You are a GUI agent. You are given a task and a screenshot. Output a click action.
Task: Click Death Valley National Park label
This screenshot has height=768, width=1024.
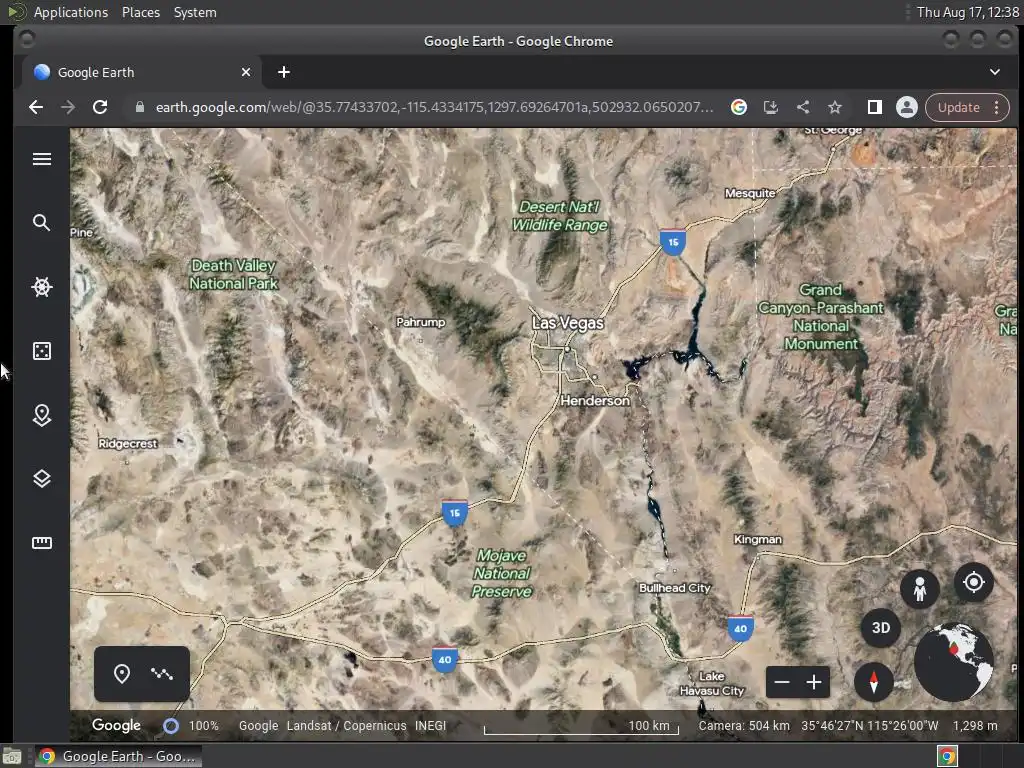(x=233, y=274)
